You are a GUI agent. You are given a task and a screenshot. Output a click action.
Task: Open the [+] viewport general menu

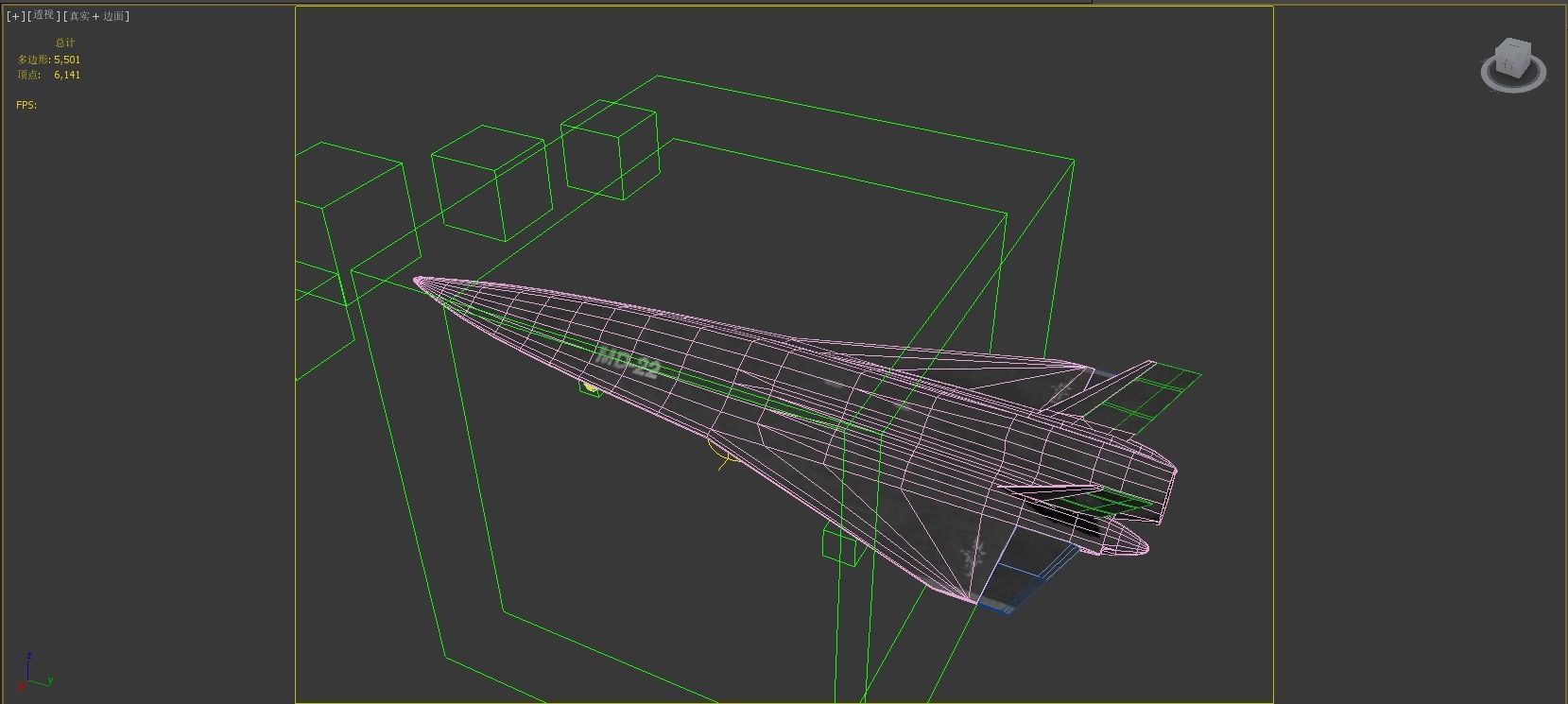point(16,16)
